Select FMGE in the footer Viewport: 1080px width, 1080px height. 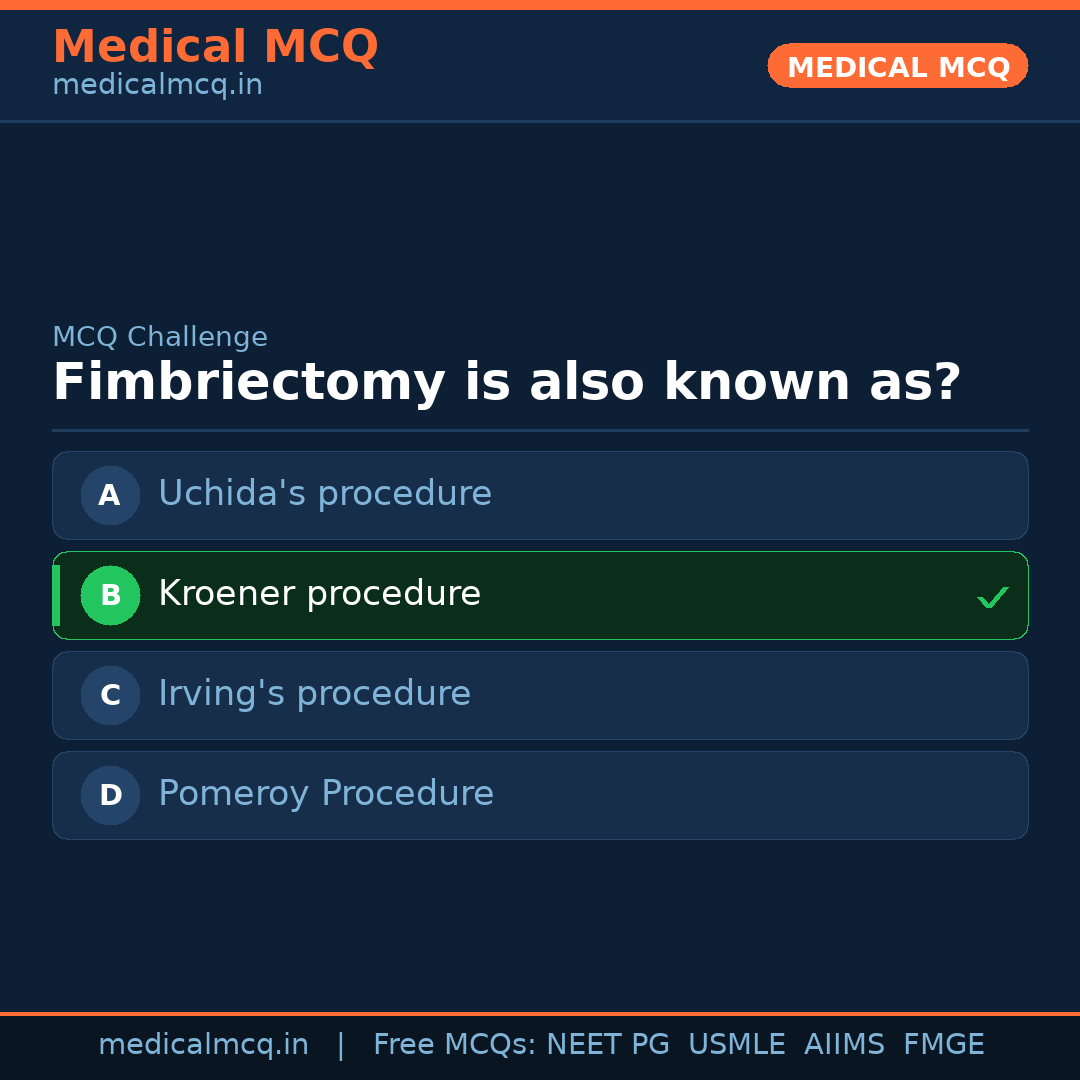click(x=943, y=1045)
